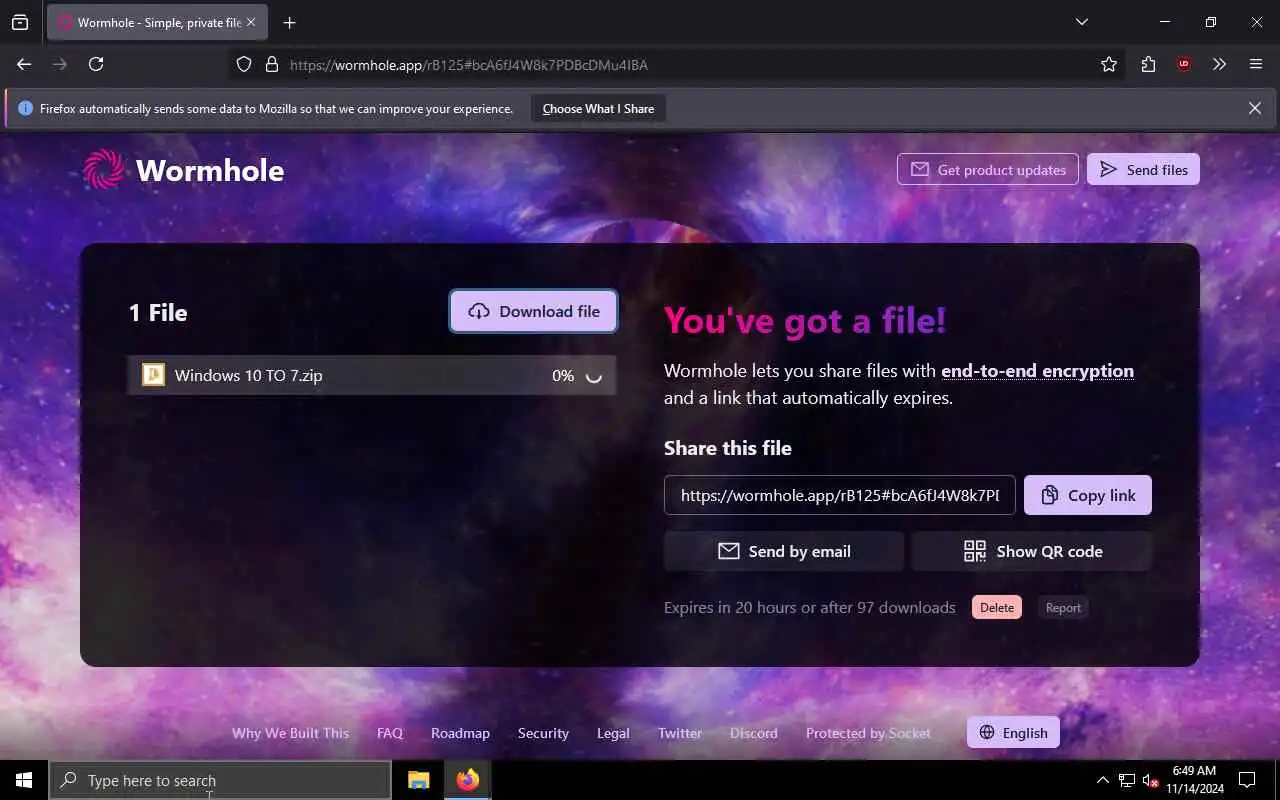Open the Firefox hamburger application menu

click(1256, 64)
